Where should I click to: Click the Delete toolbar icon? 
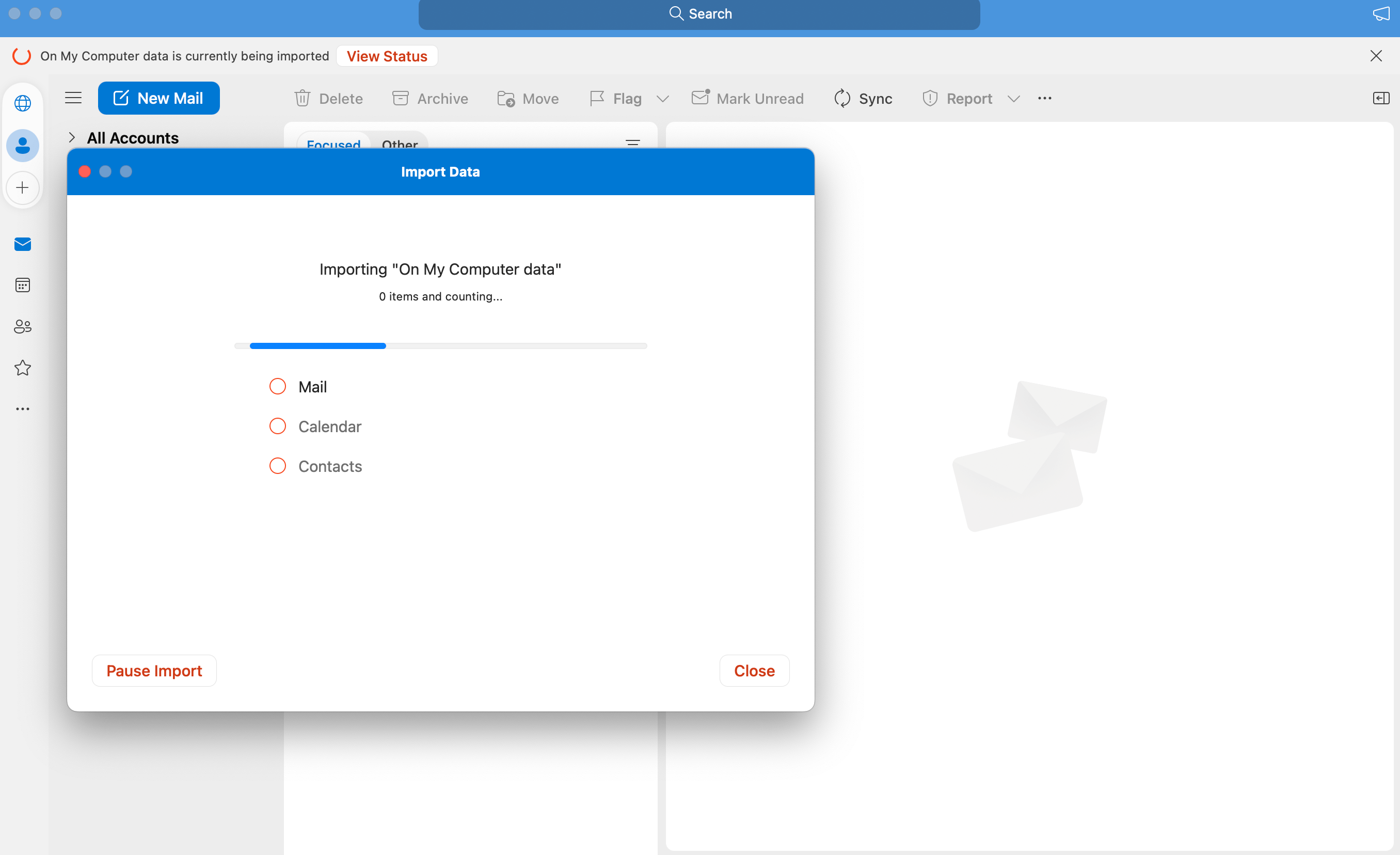tap(303, 98)
